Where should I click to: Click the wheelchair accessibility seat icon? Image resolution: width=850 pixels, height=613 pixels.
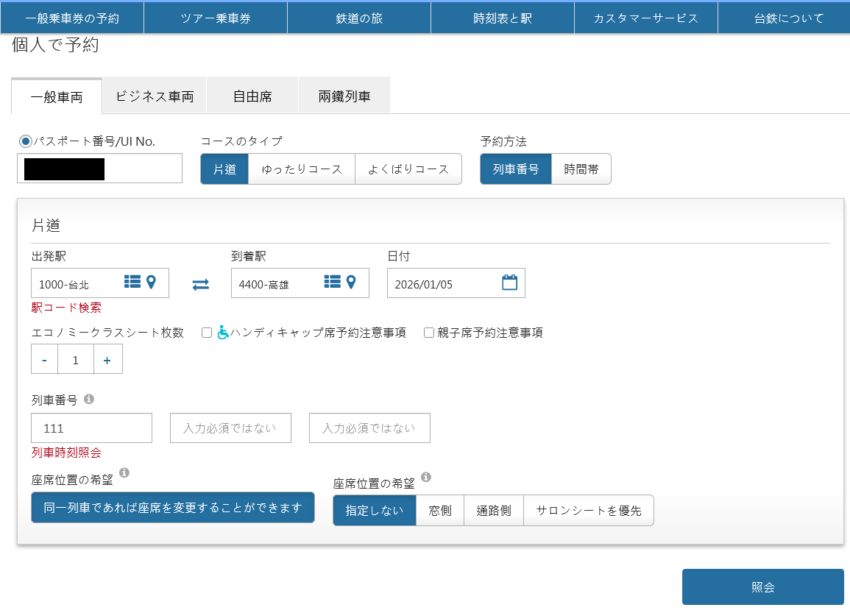point(223,333)
